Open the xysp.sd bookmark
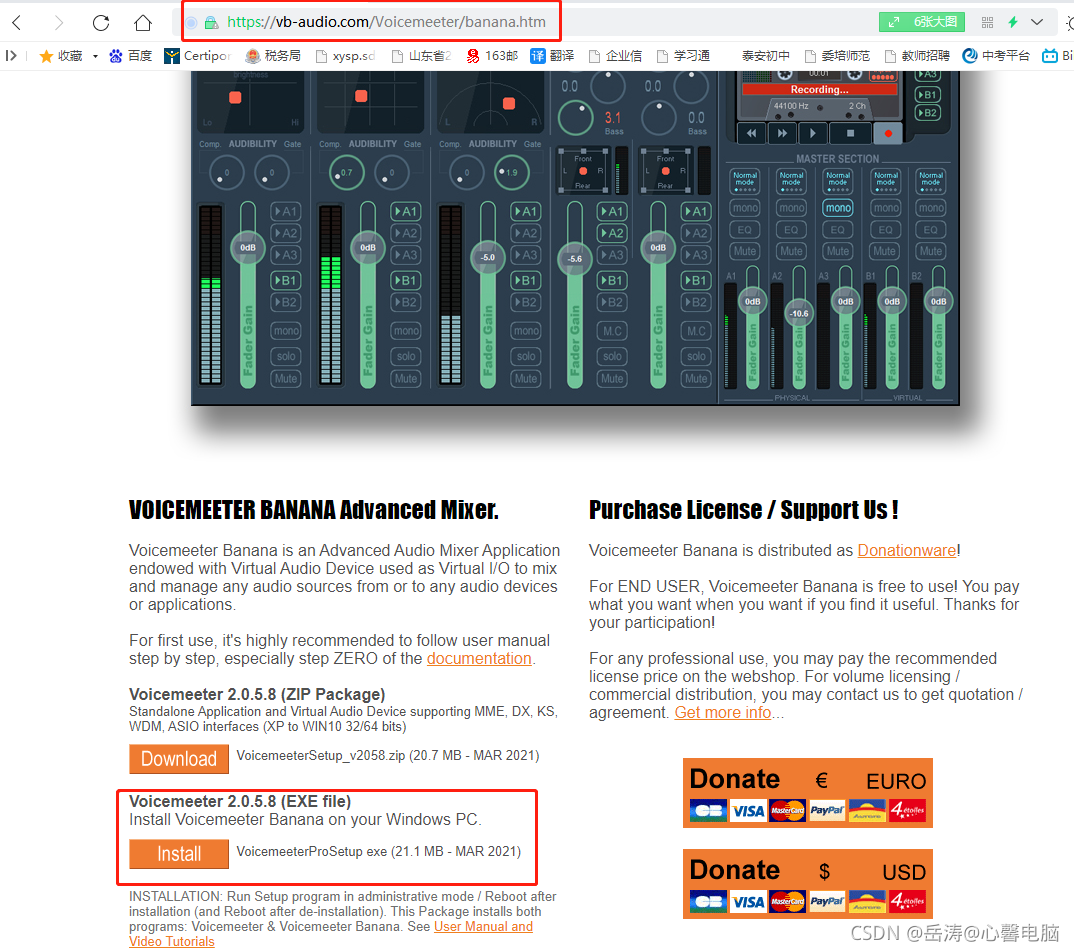The width and height of the screenshot is (1074, 951). click(x=345, y=55)
